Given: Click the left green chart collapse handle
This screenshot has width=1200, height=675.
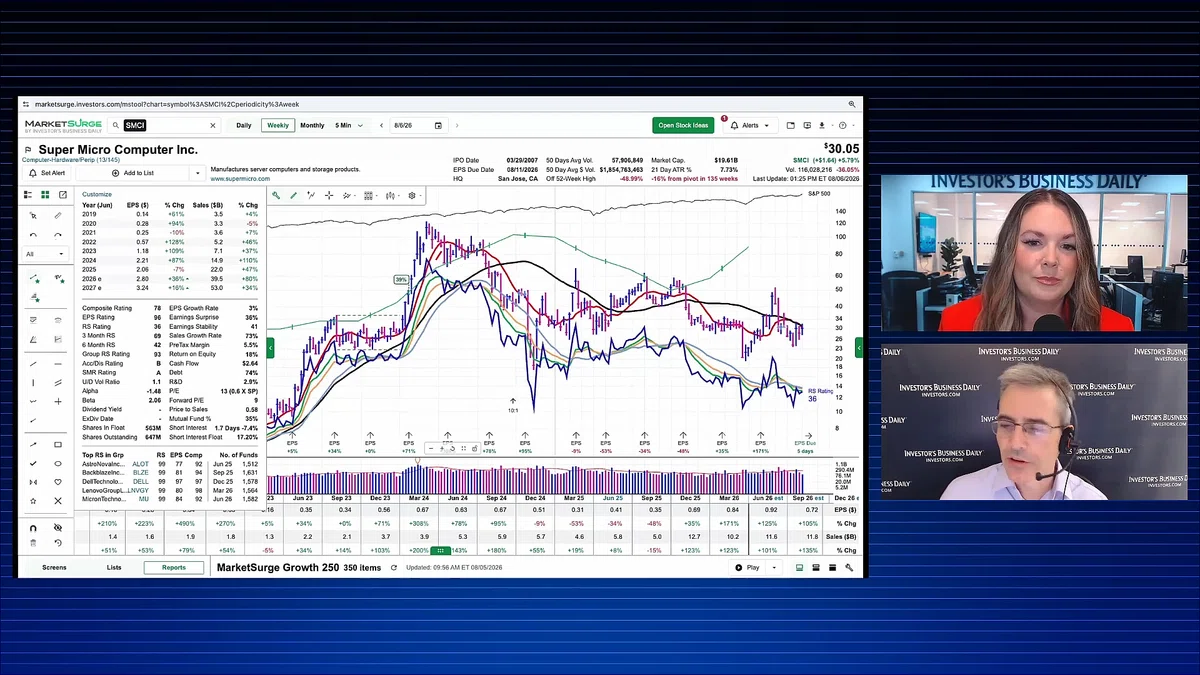Looking at the screenshot, I should (270, 347).
